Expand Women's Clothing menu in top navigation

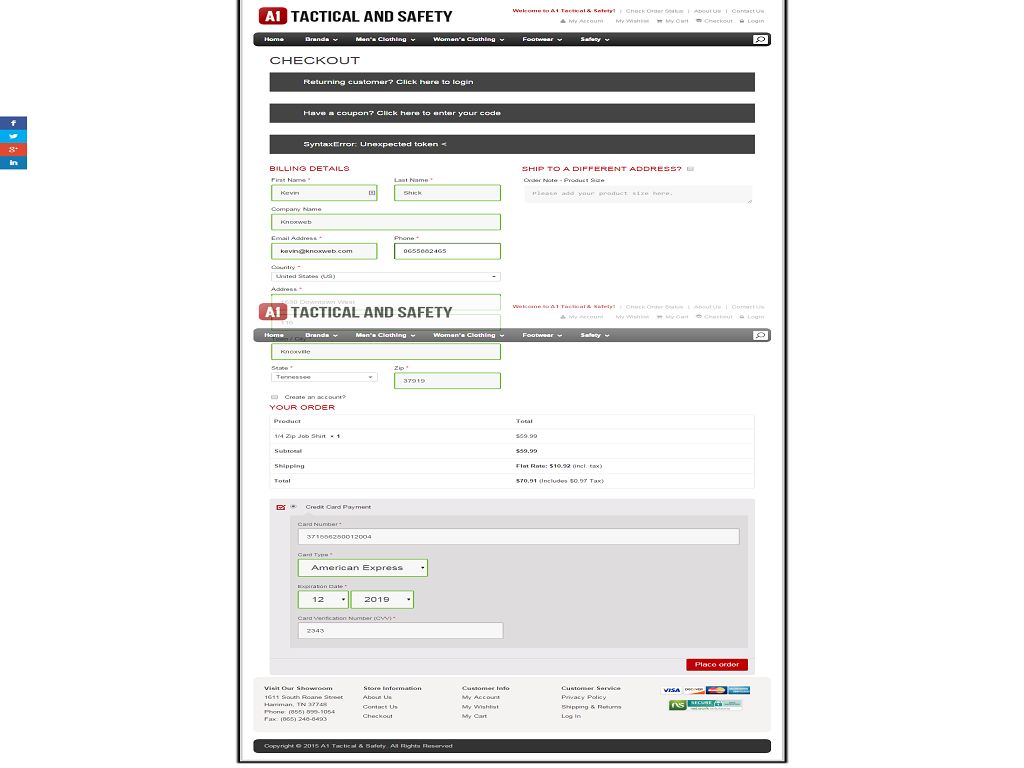[468, 39]
